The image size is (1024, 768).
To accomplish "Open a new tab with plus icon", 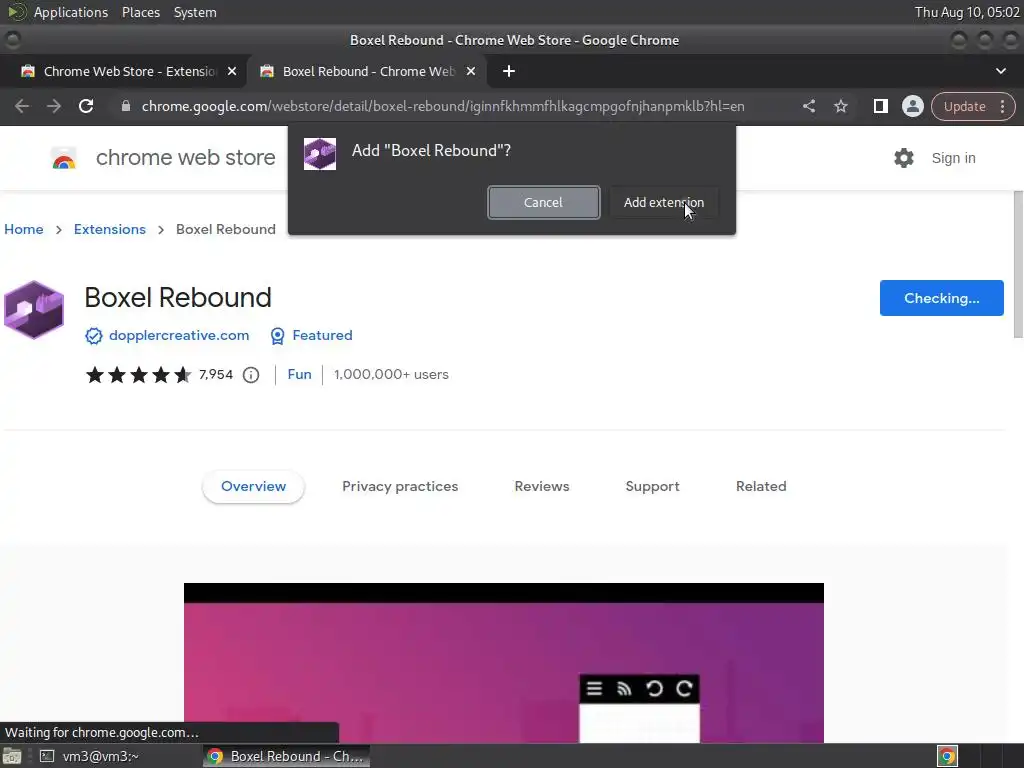I will pyautogui.click(x=509, y=71).
